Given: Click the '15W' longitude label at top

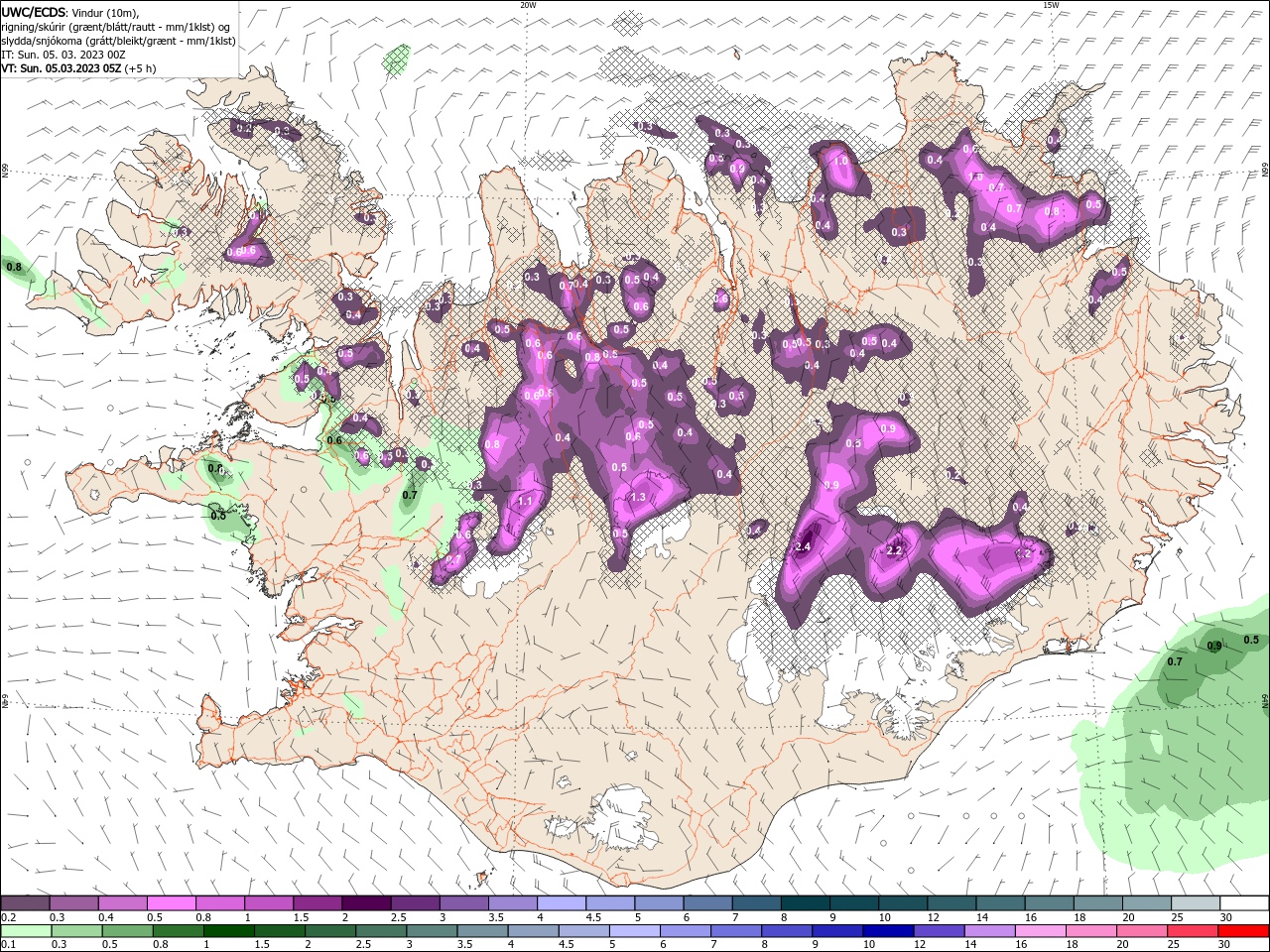Looking at the screenshot, I should pos(1051,5).
